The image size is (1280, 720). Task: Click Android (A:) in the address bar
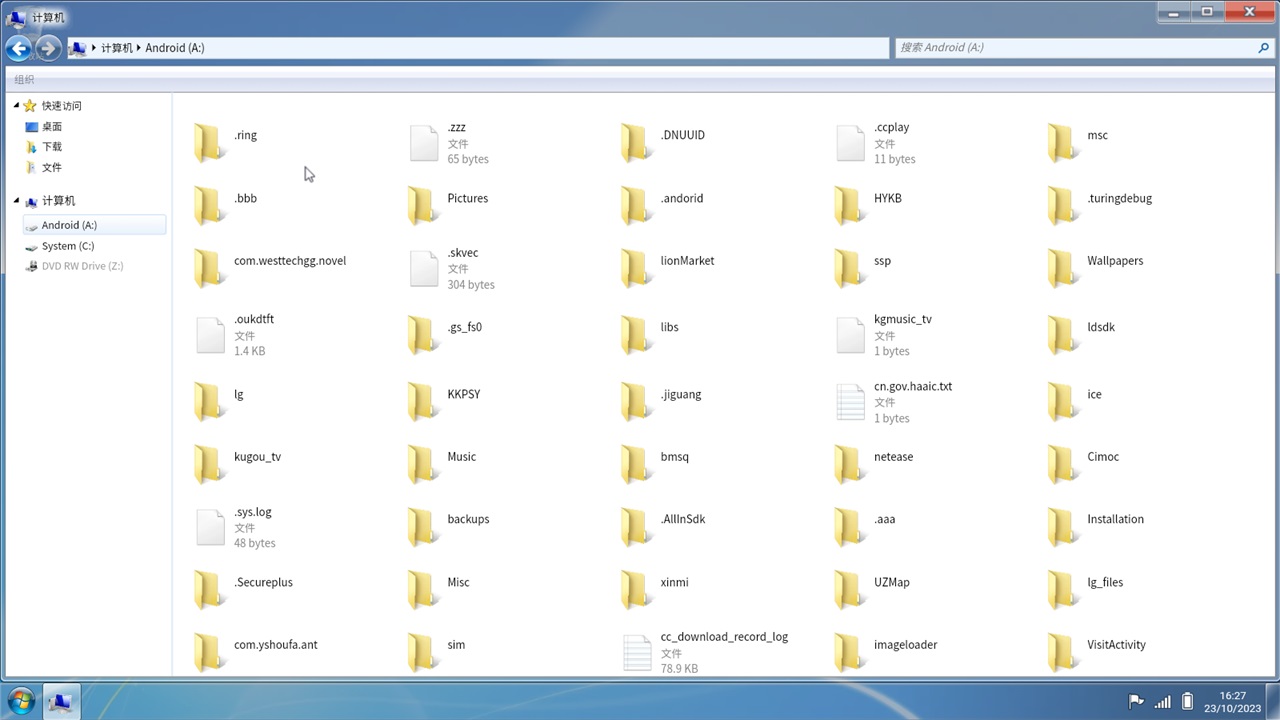coord(175,48)
